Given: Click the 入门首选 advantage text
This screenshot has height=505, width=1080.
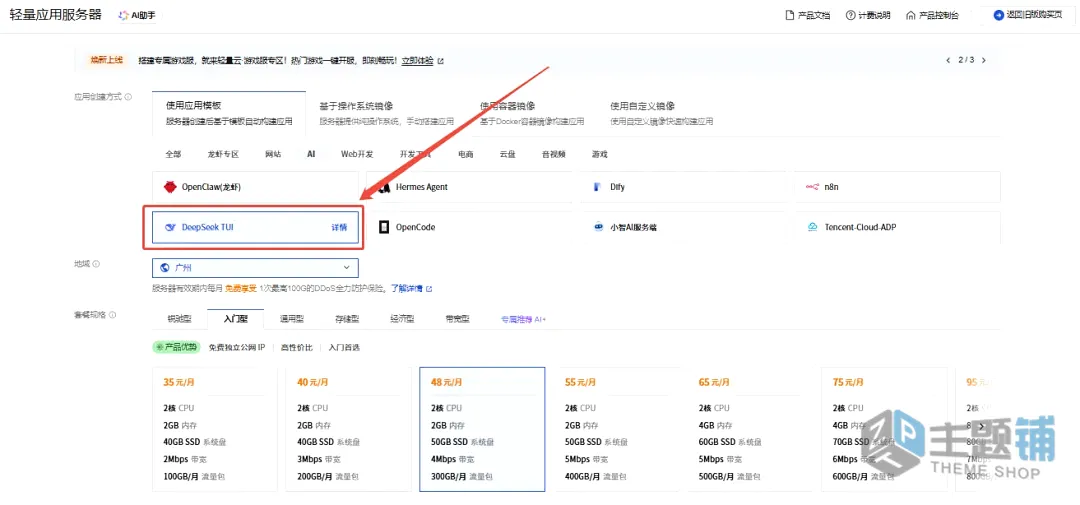Looking at the screenshot, I should click(x=344, y=347).
